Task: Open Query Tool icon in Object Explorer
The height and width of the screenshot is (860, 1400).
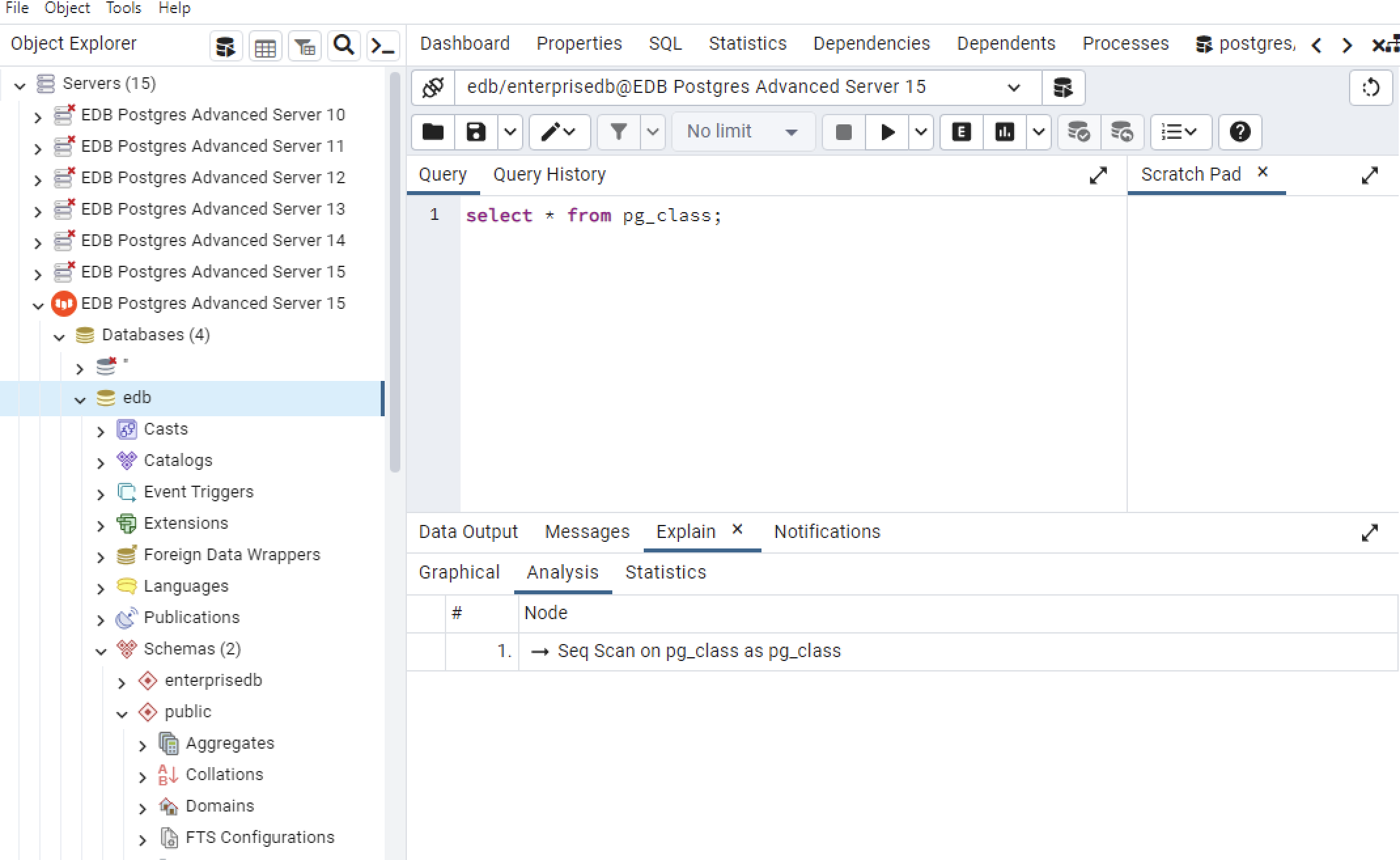Action: [x=226, y=46]
